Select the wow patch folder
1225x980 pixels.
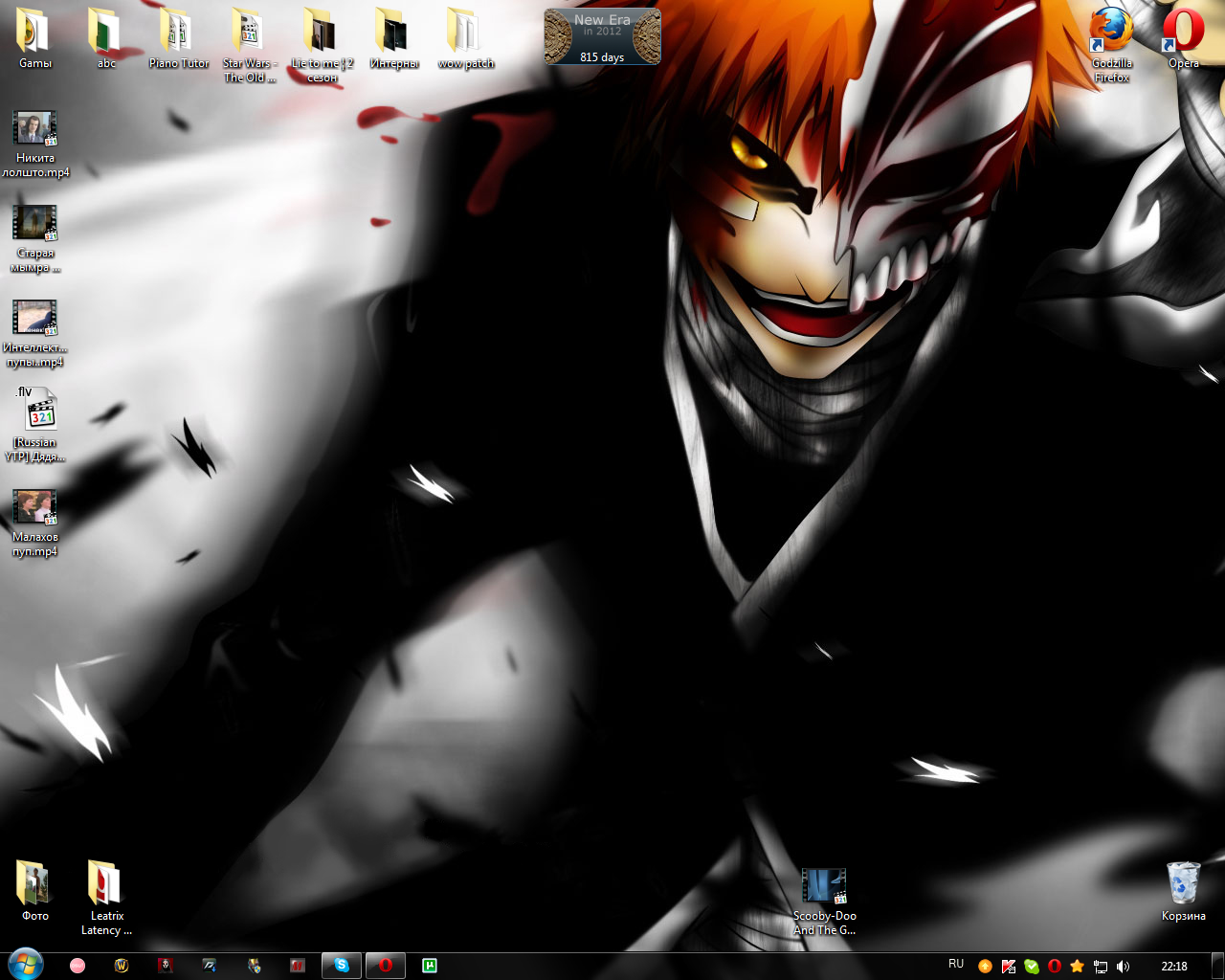(465, 38)
